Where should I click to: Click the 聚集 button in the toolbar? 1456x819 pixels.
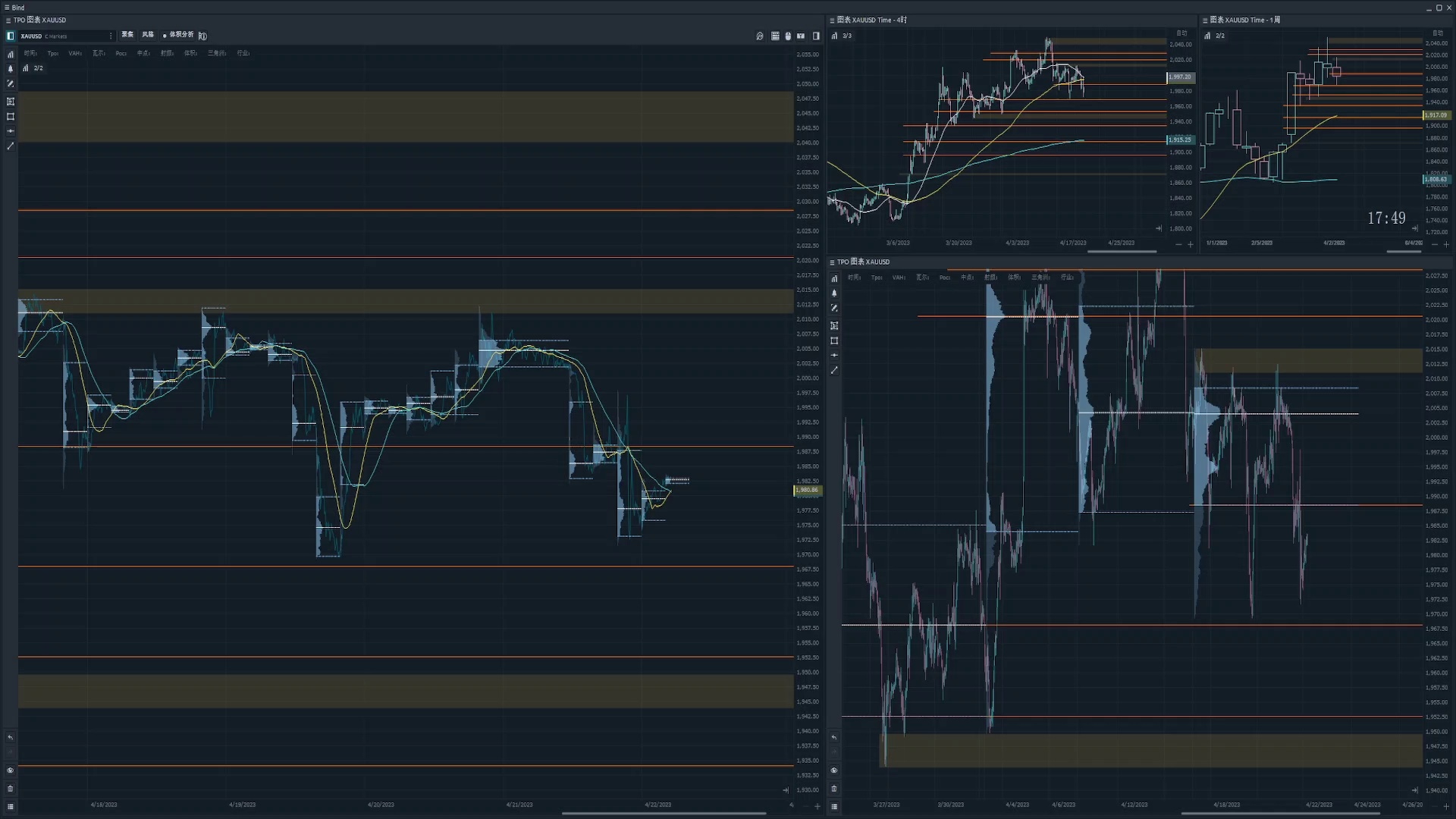(127, 35)
